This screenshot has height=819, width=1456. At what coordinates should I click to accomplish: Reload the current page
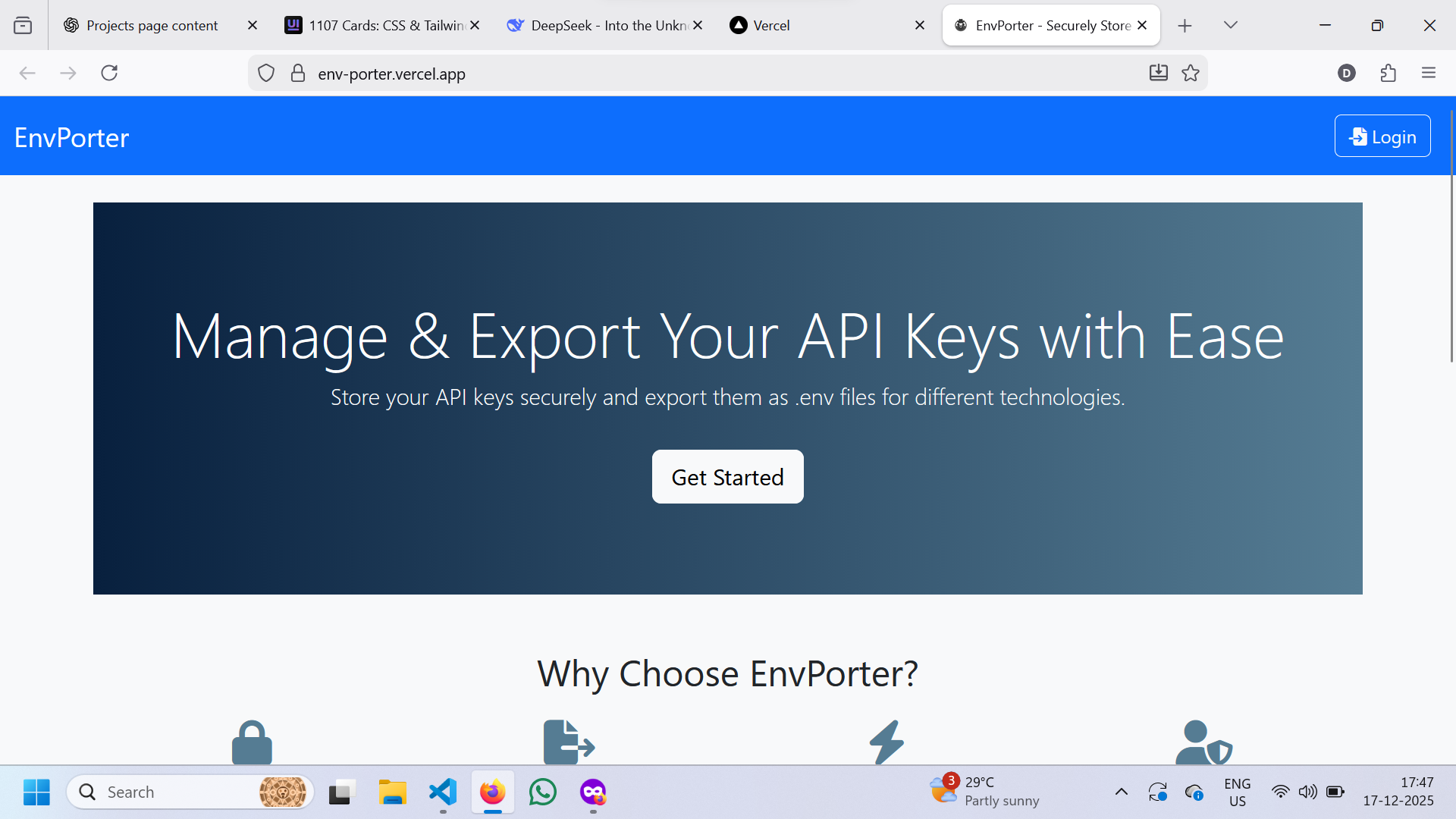pos(109,73)
